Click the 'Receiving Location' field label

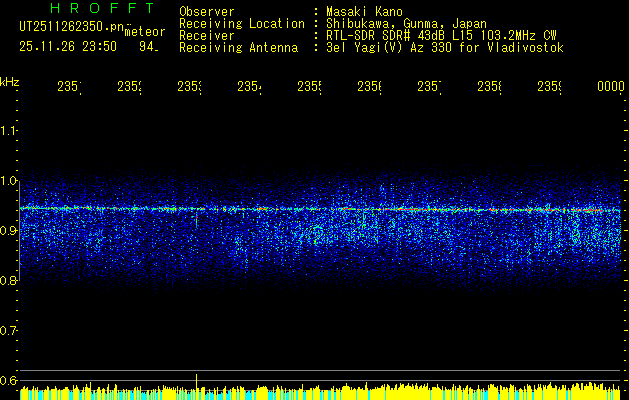pyautogui.click(x=242, y=24)
